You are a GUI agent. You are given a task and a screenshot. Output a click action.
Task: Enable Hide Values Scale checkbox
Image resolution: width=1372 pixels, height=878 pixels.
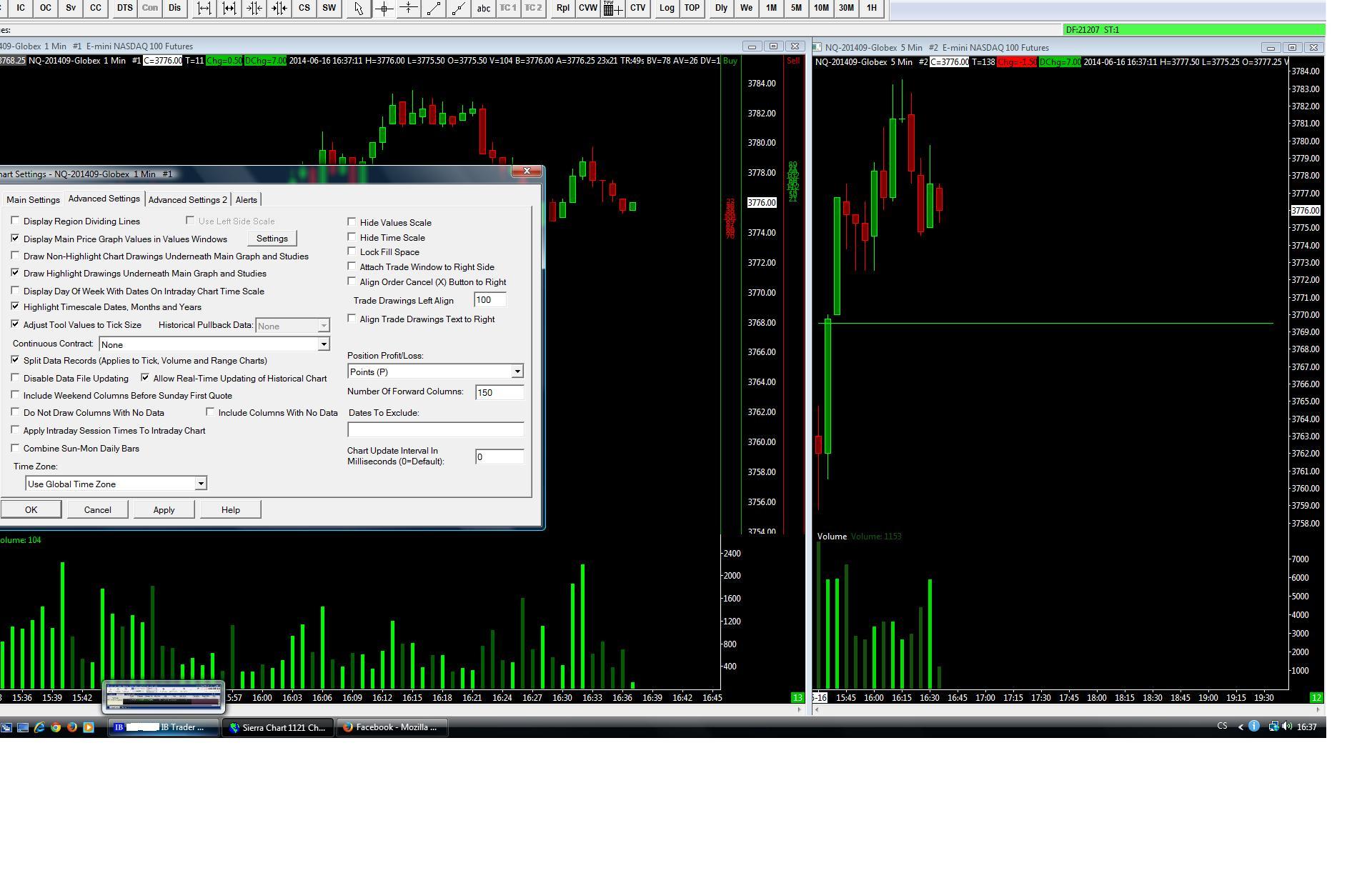point(352,222)
